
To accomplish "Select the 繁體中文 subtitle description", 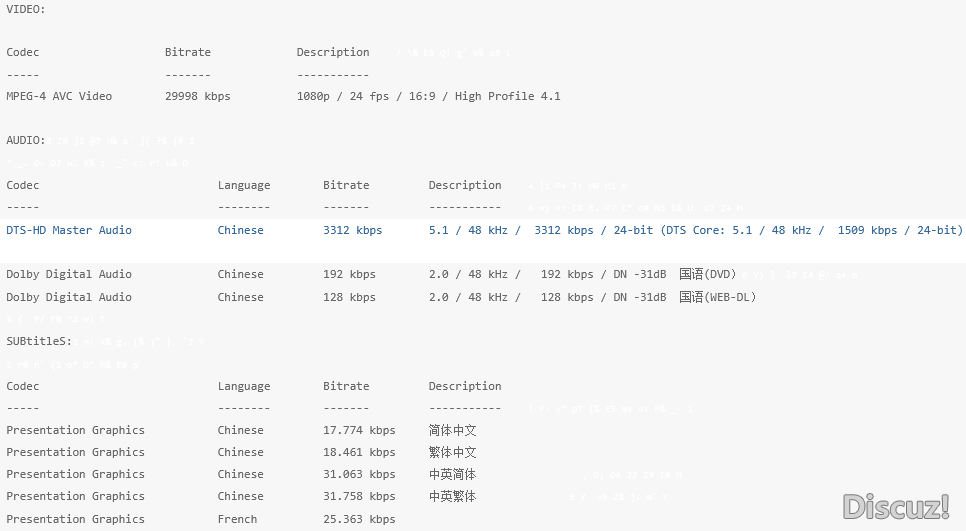I will [x=452, y=453].
